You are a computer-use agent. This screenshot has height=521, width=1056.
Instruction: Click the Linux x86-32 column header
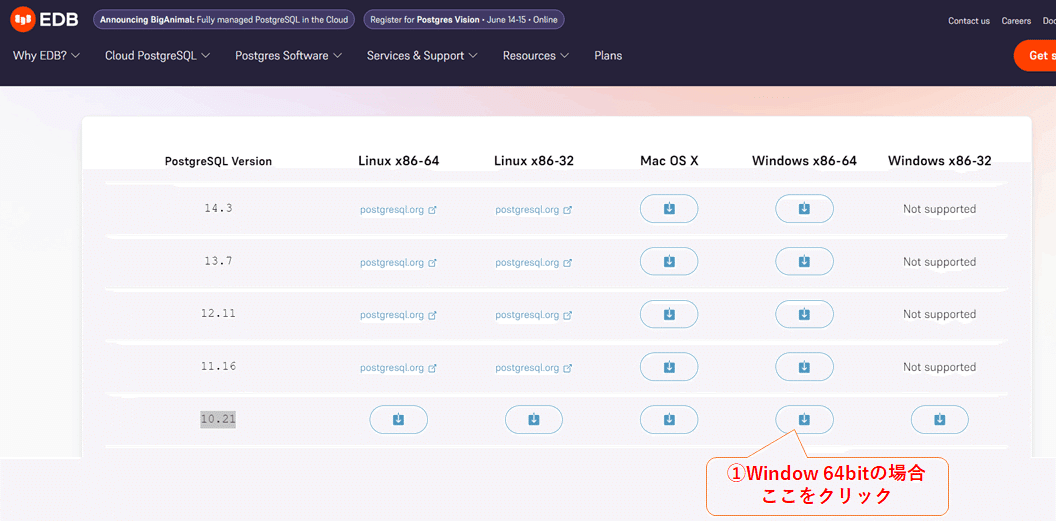click(533, 161)
